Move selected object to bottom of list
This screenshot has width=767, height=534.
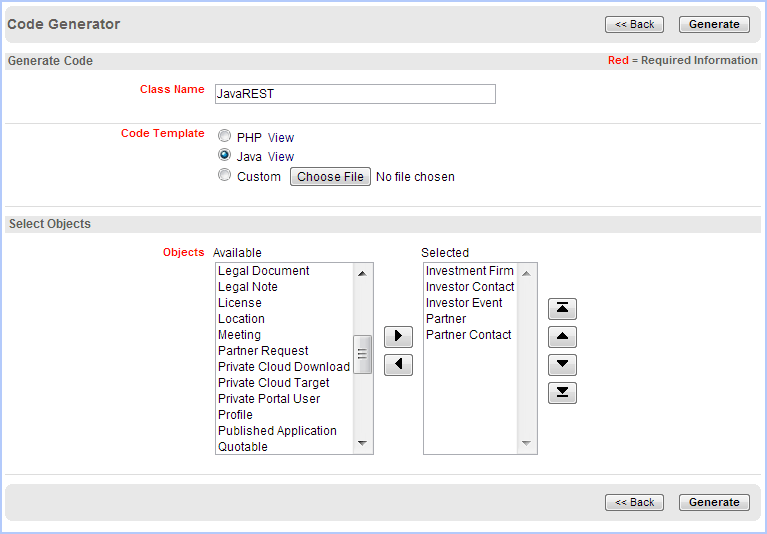coord(563,393)
